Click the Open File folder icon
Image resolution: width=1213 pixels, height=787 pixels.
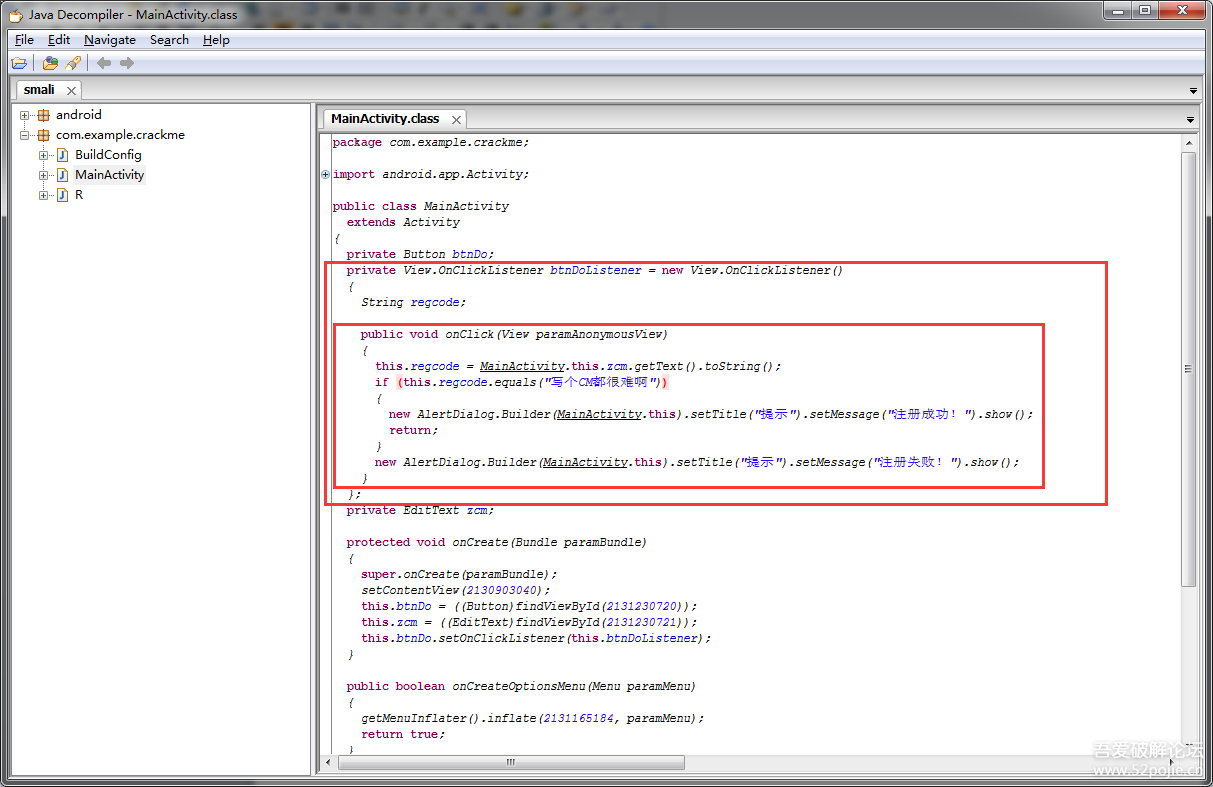19,63
